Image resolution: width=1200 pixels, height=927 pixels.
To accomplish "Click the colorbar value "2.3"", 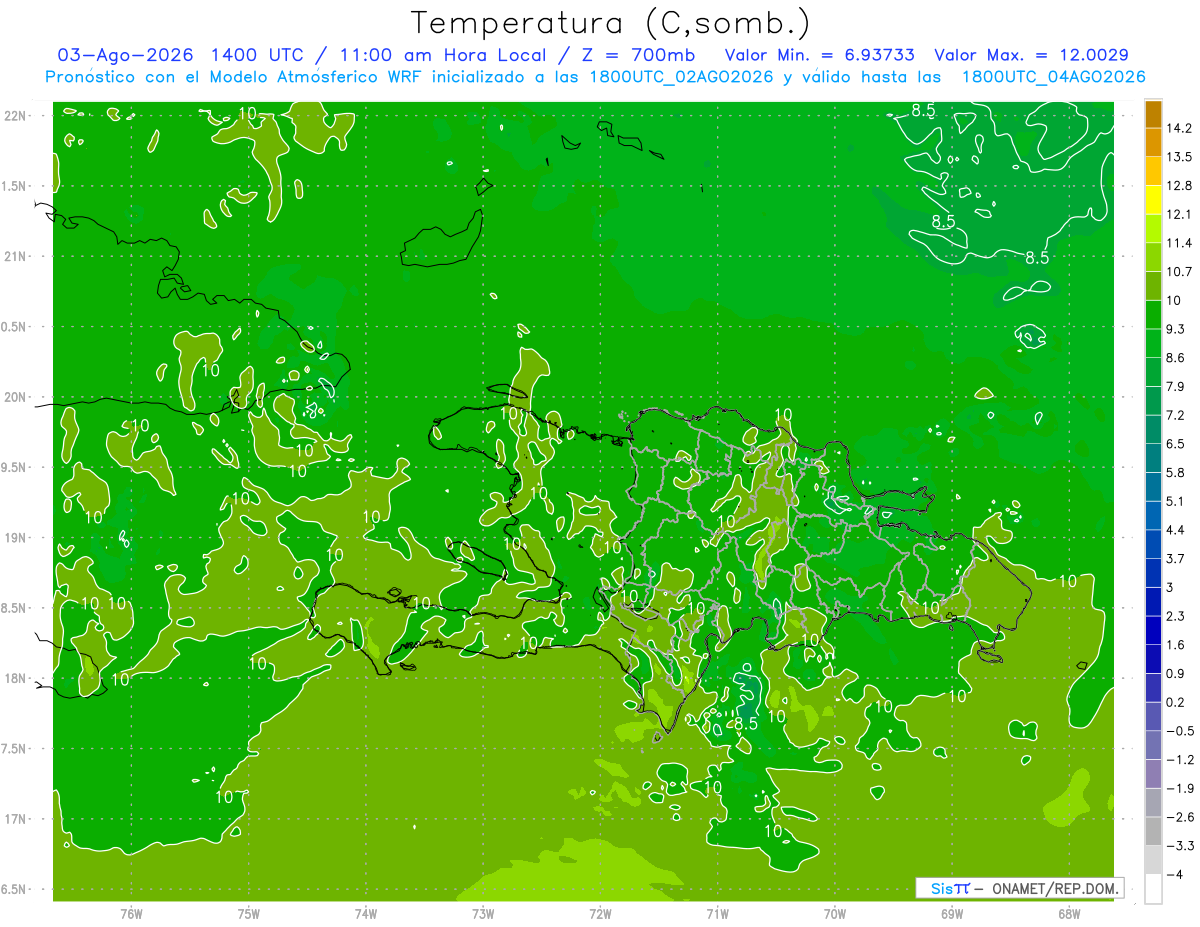I will coord(1176,616).
